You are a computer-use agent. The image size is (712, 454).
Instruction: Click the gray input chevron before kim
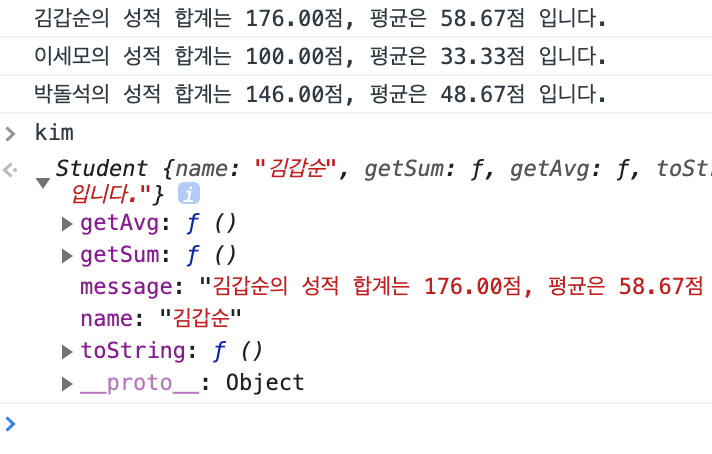pyautogui.click(x=11, y=134)
